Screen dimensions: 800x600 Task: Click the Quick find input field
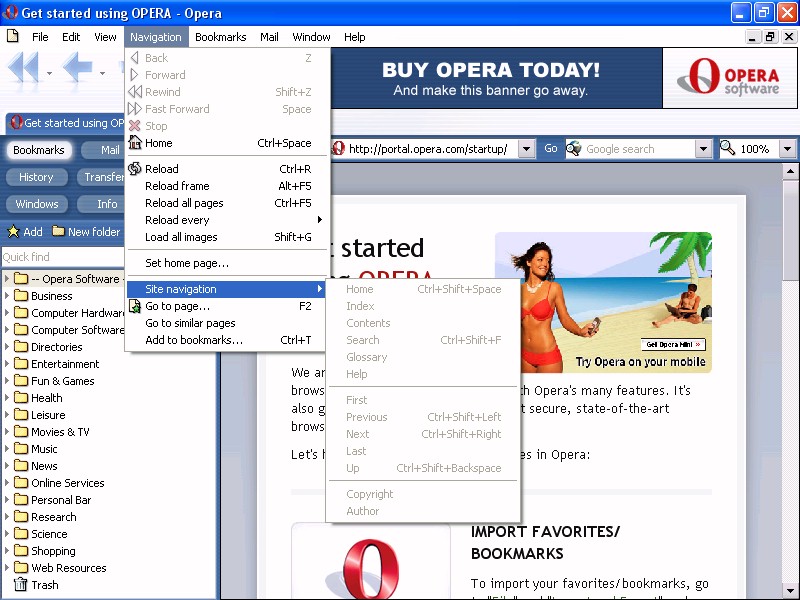60,257
